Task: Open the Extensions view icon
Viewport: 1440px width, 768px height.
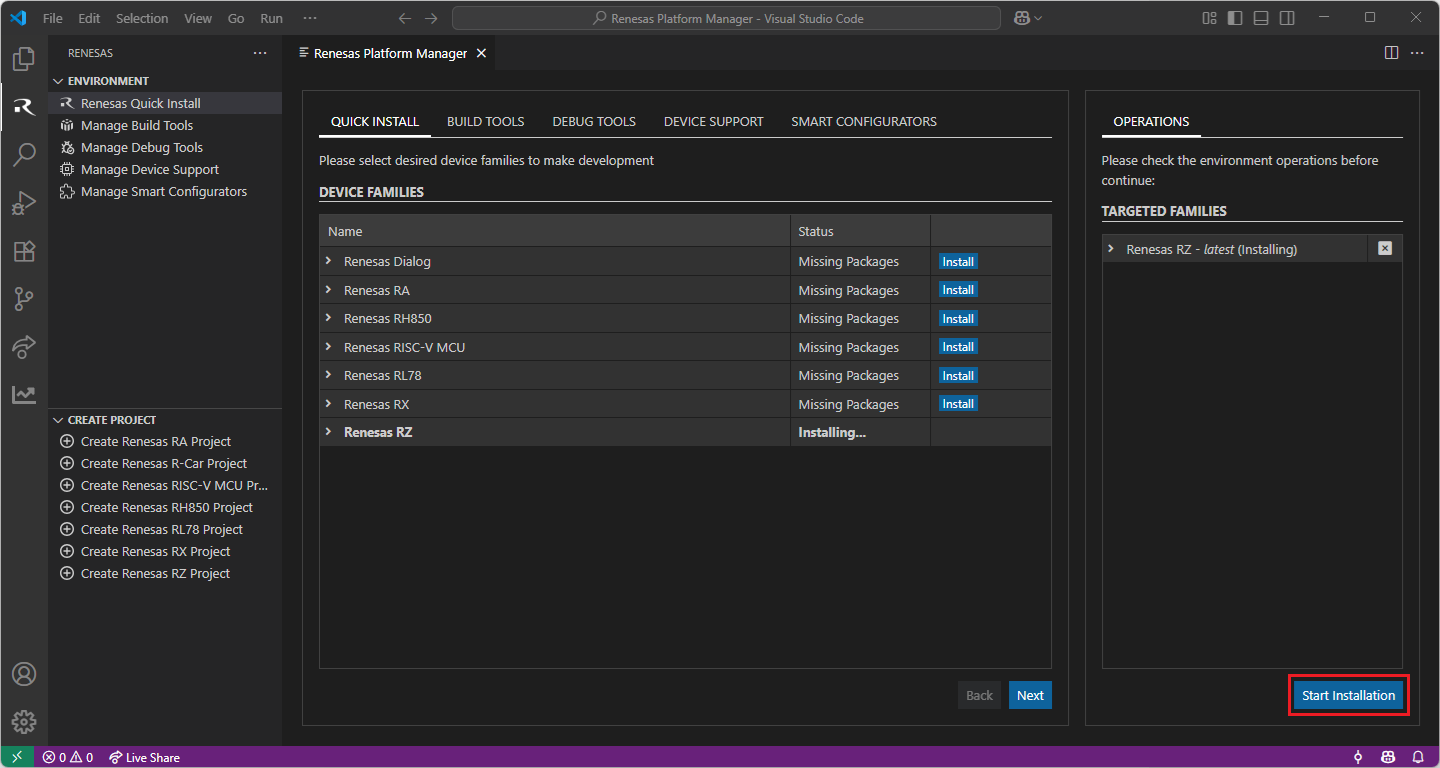Action: [x=24, y=251]
